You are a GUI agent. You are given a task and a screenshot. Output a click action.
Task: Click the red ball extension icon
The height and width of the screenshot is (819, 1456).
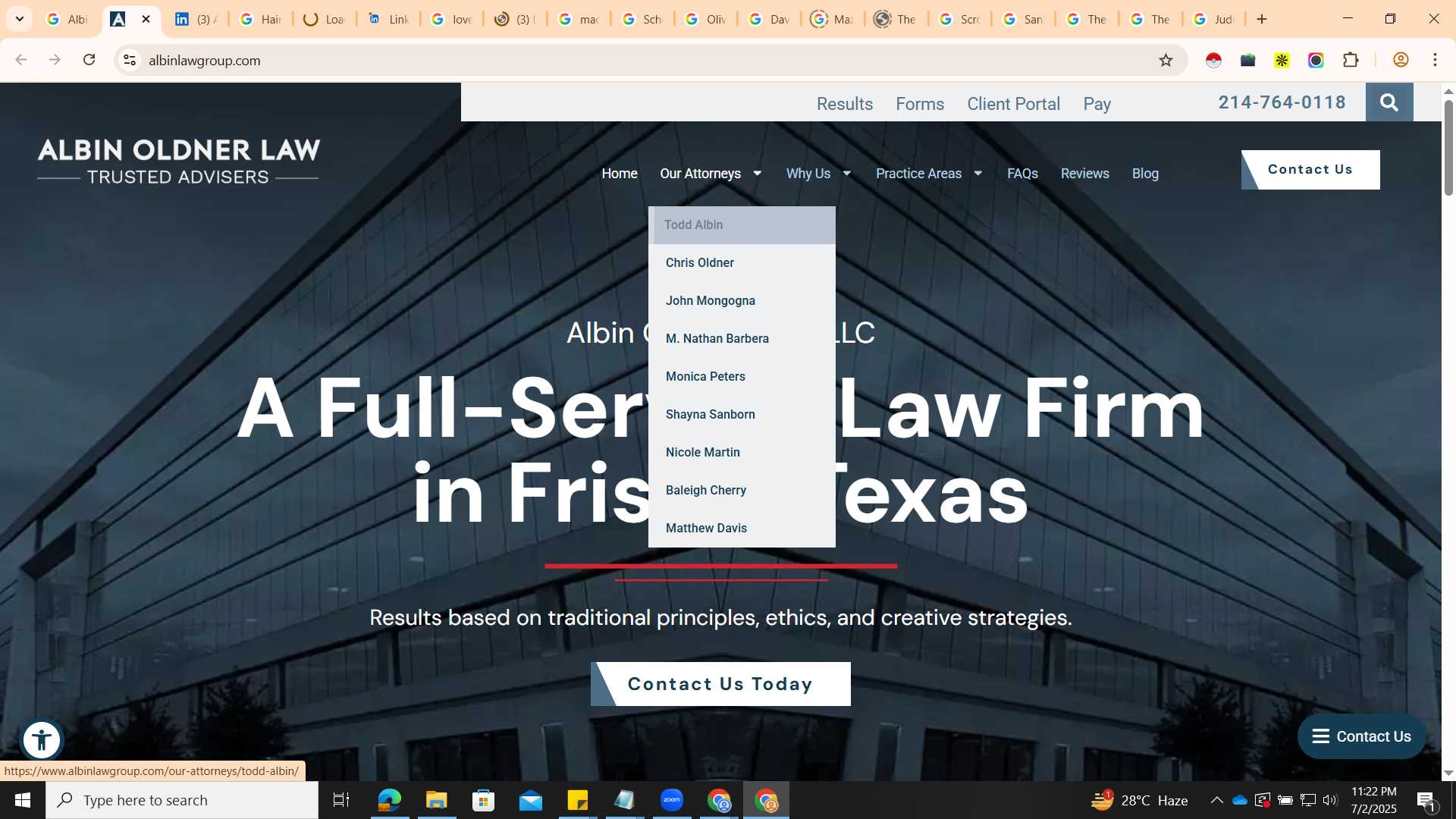[x=1213, y=60]
